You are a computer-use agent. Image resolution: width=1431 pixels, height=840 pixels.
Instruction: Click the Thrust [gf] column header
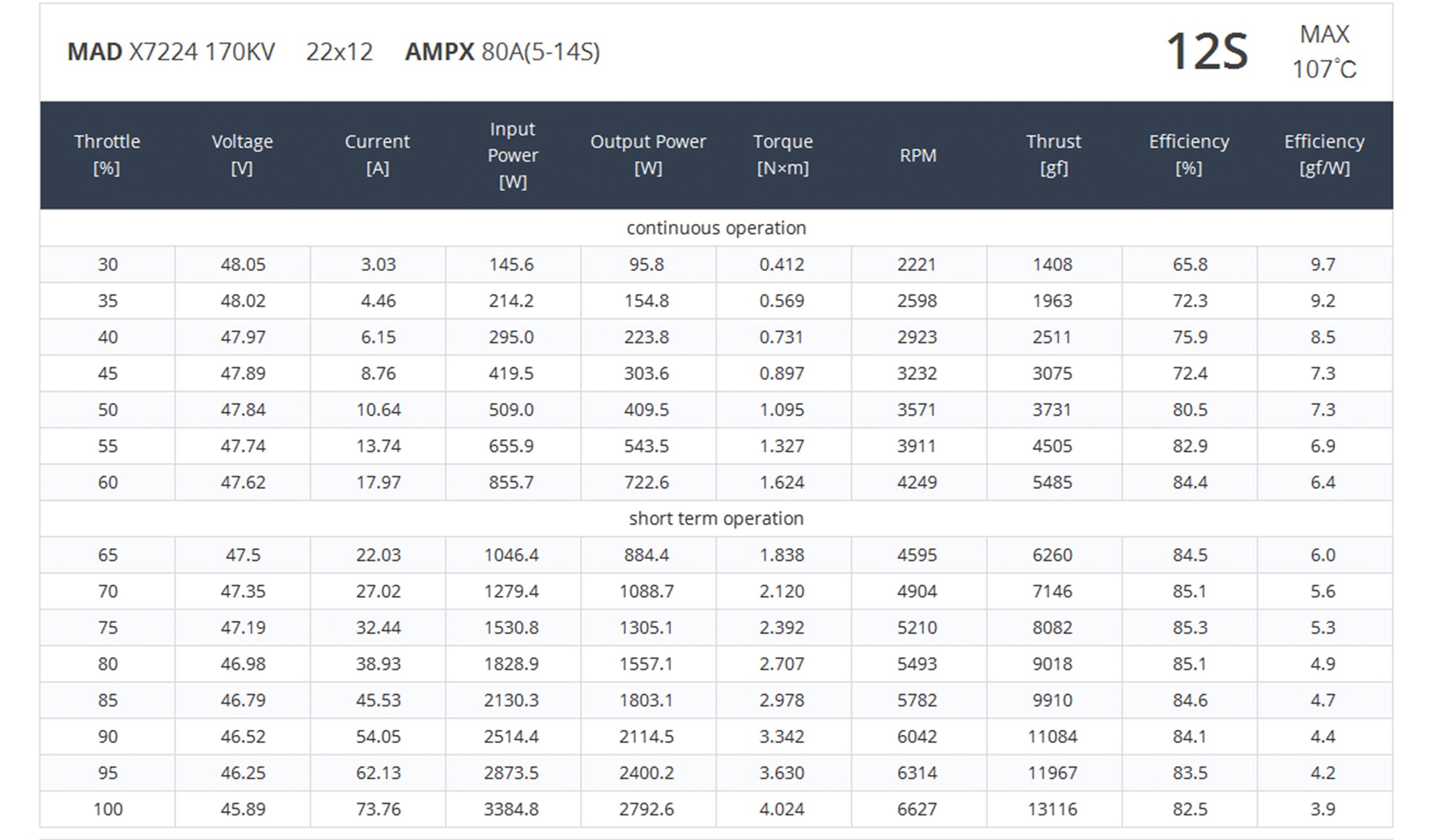(1053, 154)
